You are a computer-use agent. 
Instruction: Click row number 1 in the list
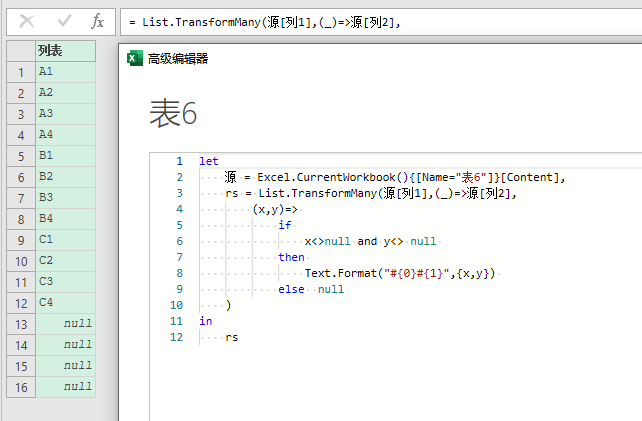(21, 72)
